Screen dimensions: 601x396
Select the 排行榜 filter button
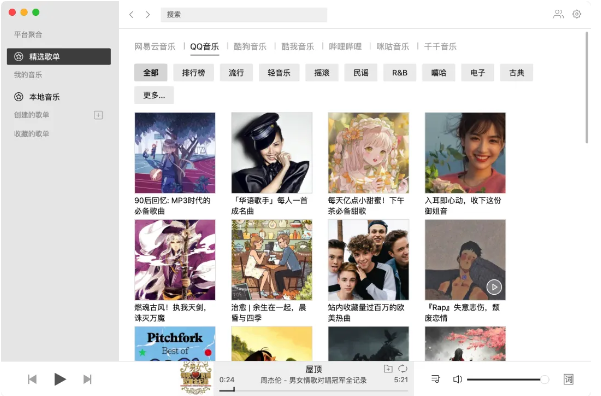click(193, 72)
